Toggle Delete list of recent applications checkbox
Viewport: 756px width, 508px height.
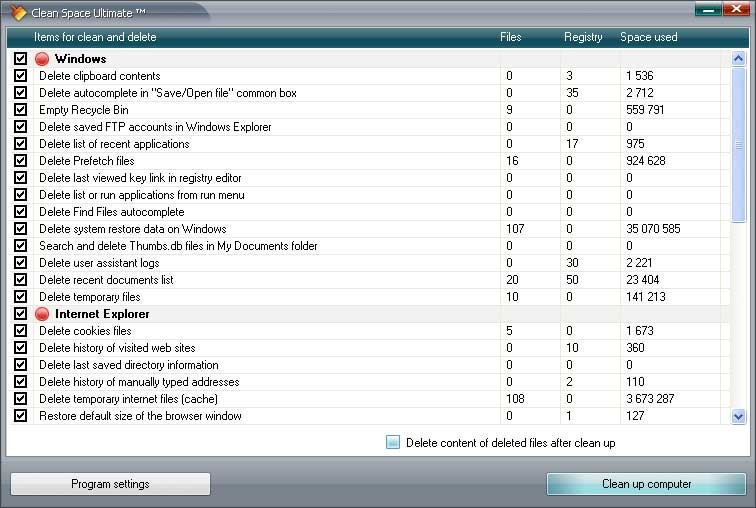coord(20,144)
